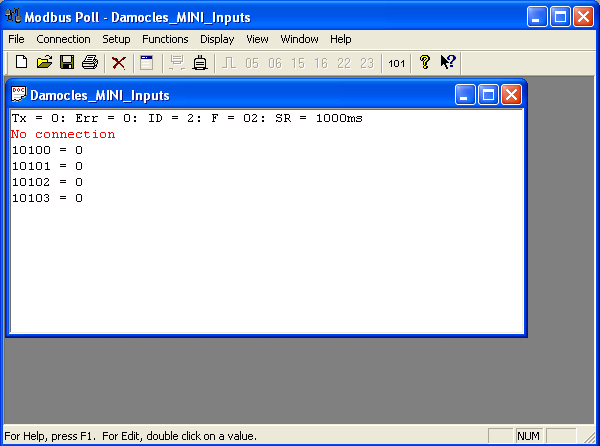Click the 101 toolbar button
Viewport: 600px width, 446px height.
396,63
